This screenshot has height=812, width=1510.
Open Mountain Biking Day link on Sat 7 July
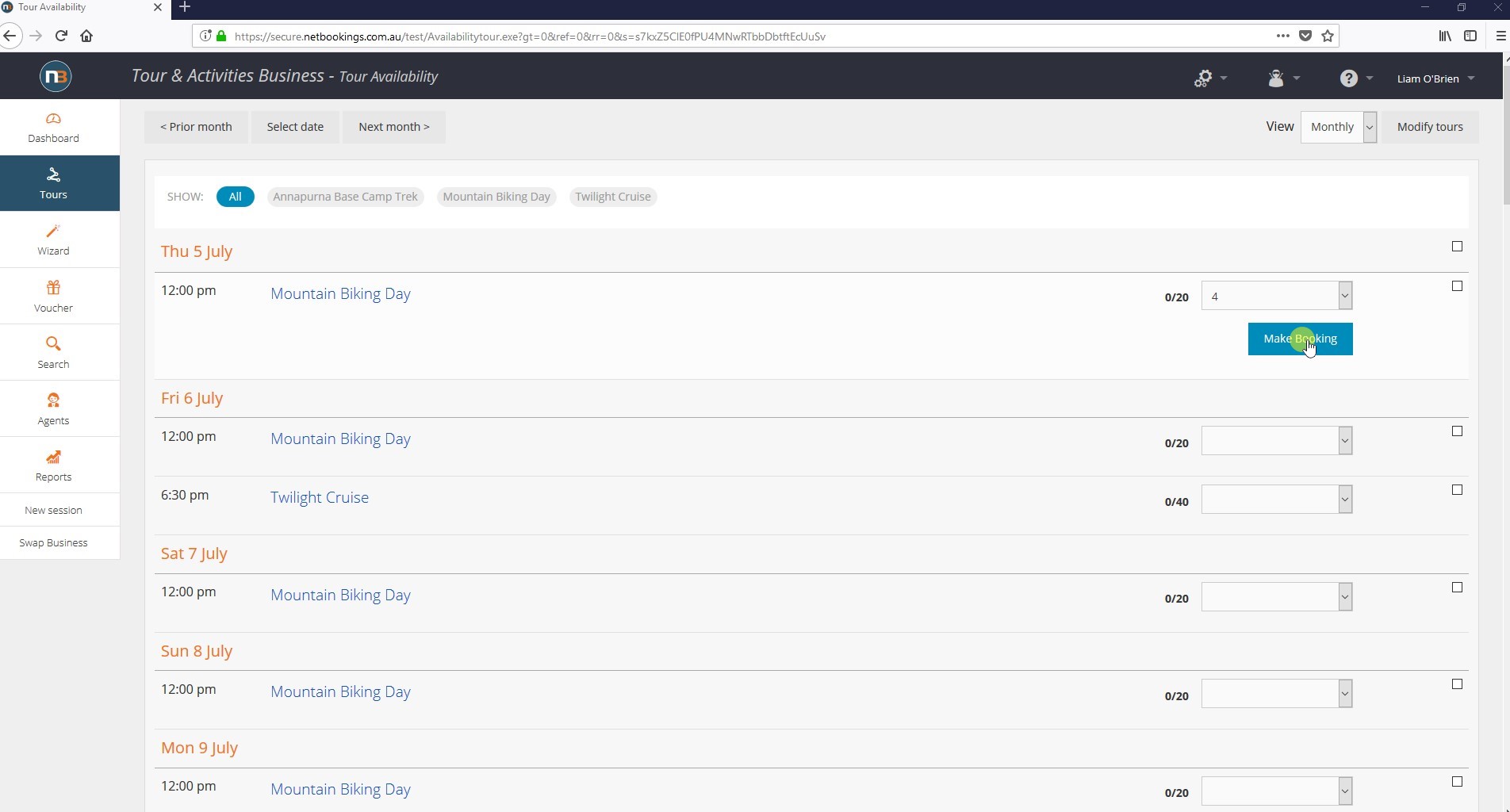(340, 595)
